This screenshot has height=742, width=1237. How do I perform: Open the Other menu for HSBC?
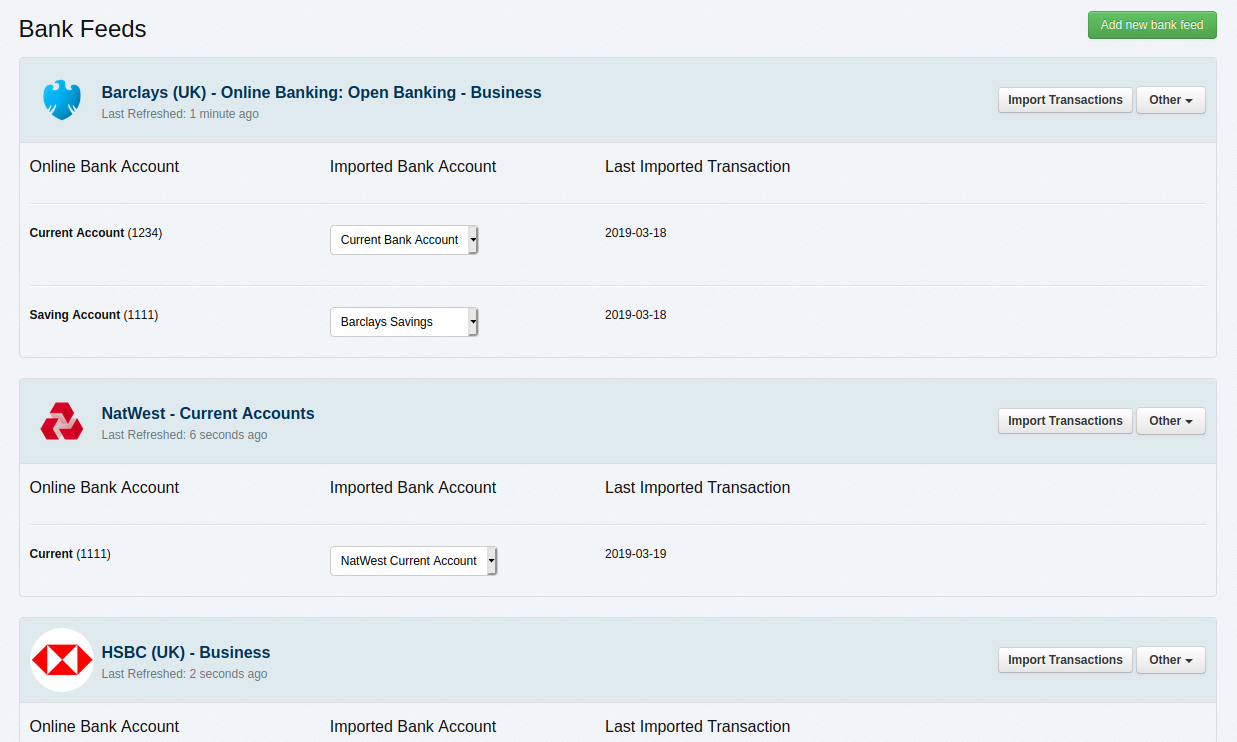click(1170, 660)
